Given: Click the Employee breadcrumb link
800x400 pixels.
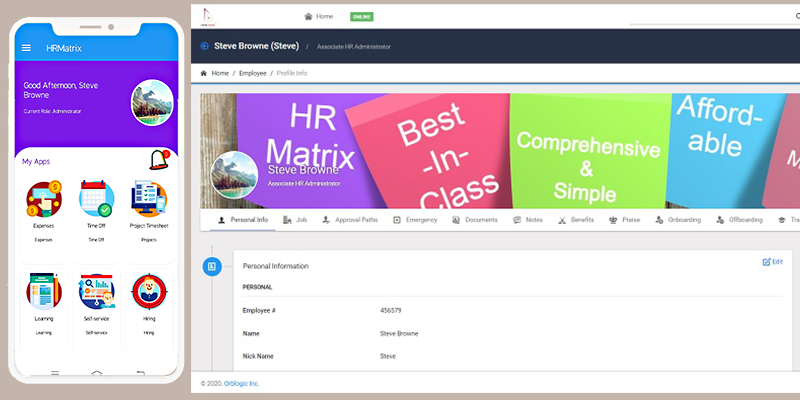Looking at the screenshot, I should (x=253, y=73).
